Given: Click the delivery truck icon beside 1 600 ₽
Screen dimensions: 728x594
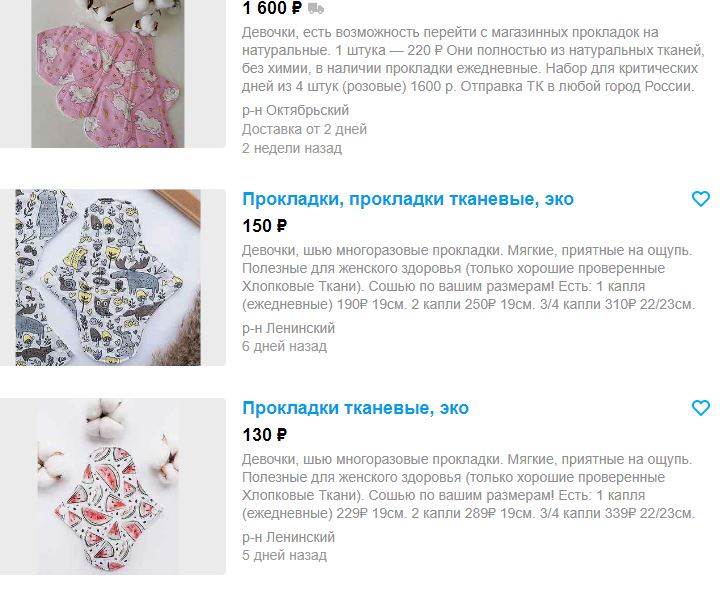Looking at the screenshot, I should 316,7.
